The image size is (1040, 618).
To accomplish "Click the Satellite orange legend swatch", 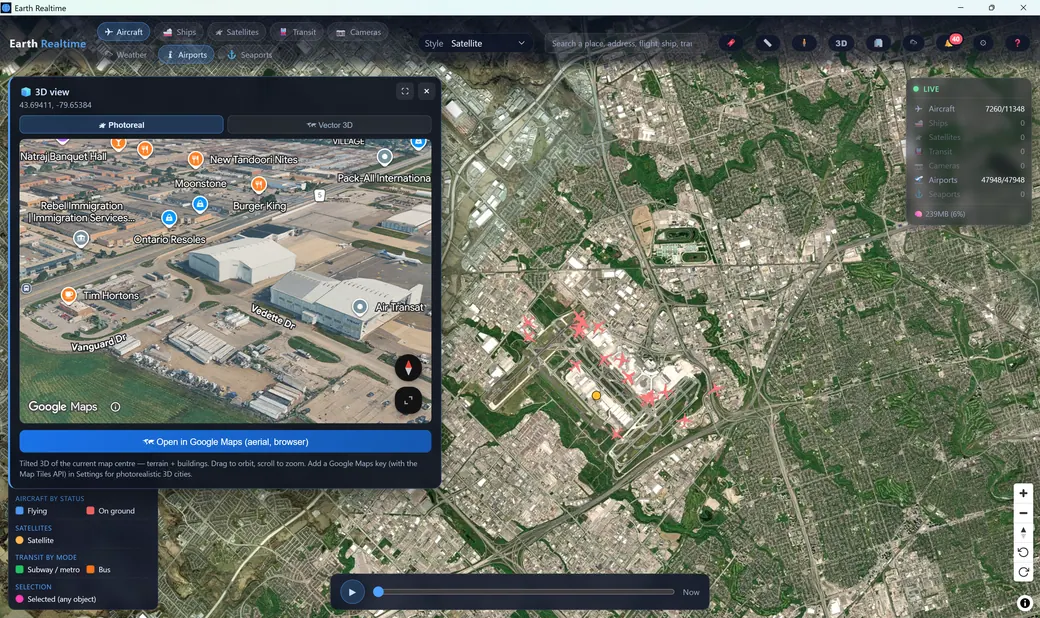I will [x=19, y=540].
